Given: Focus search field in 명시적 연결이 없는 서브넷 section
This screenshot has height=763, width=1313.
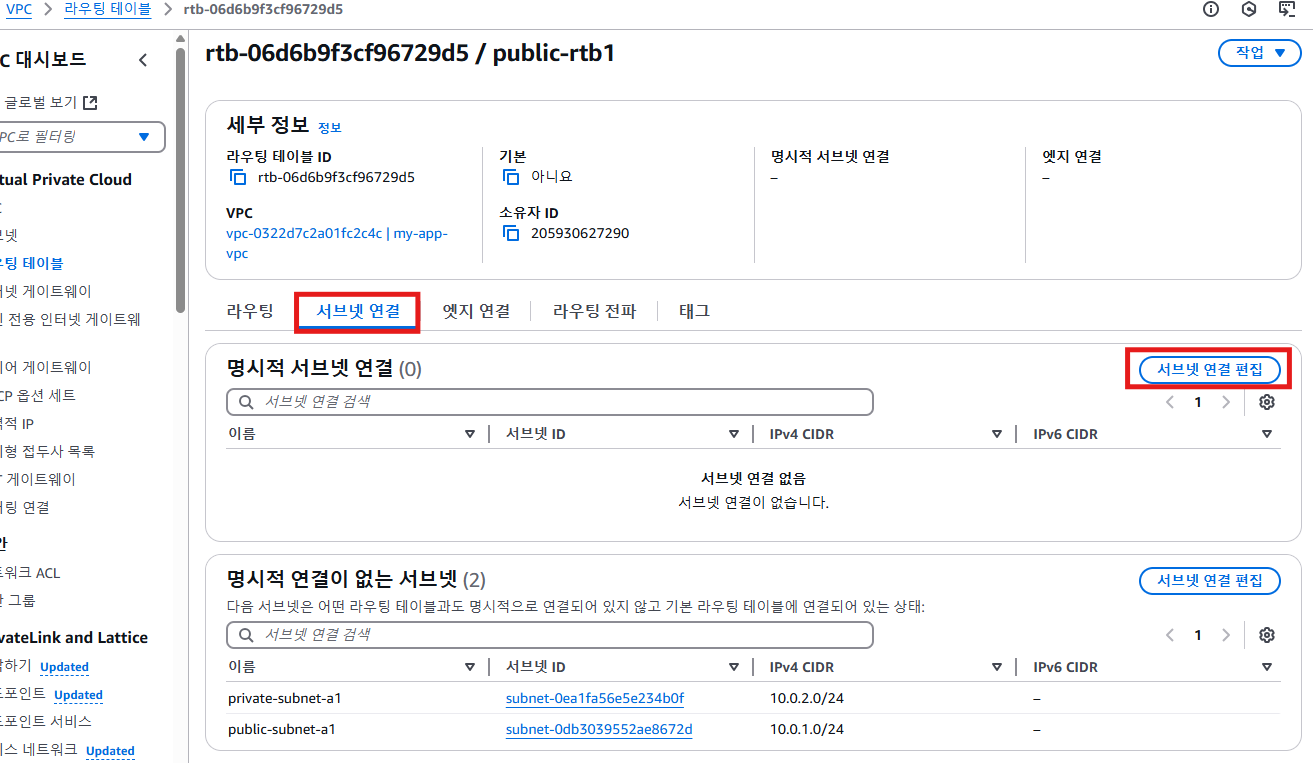Looking at the screenshot, I should pyautogui.click(x=550, y=635).
